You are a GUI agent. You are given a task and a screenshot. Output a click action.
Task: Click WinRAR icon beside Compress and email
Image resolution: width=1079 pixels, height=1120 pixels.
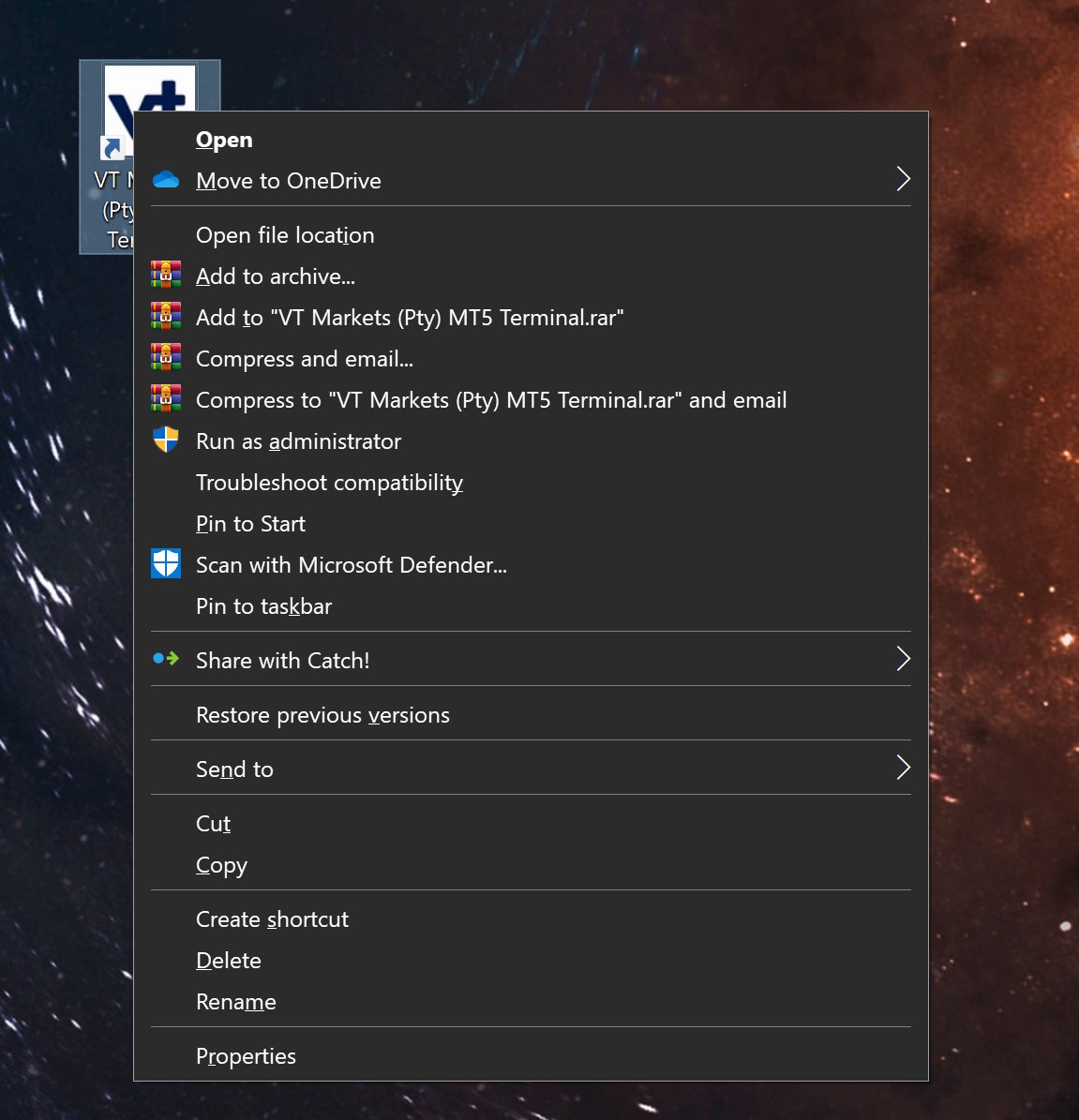(166, 358)
